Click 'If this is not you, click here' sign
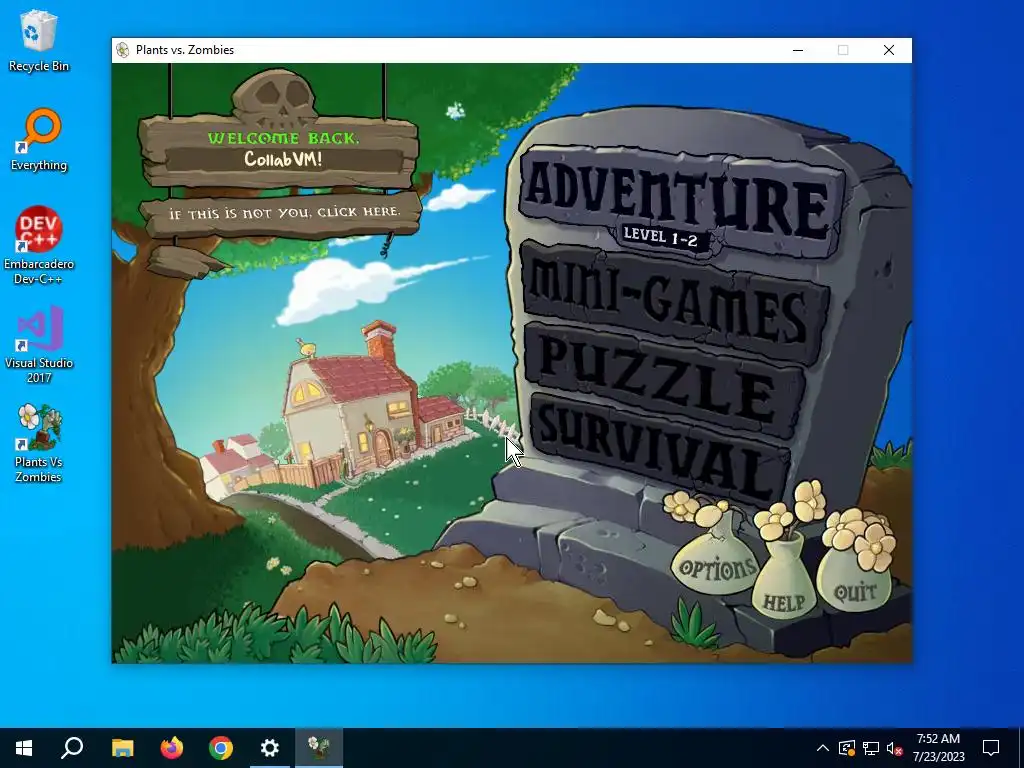Screen dimensions: 1024x768 click(x=282, y=213)
